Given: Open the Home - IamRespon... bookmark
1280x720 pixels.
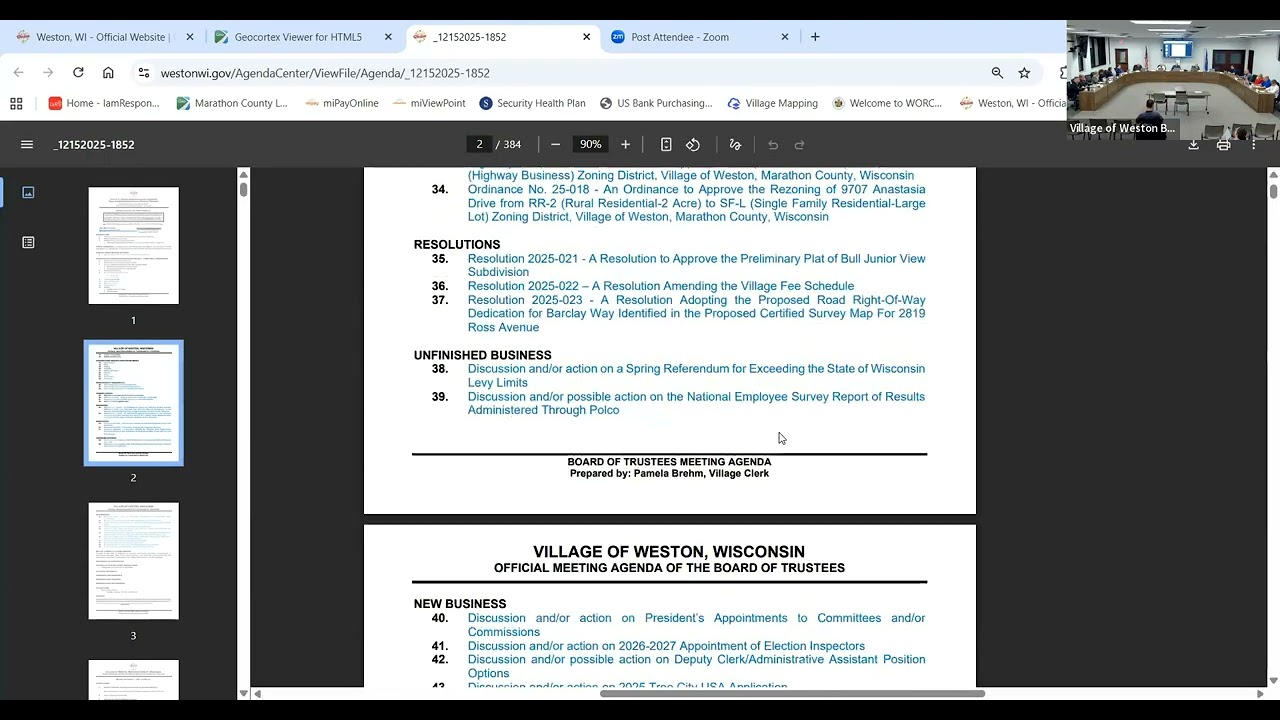Looking at the screenshot, I should point(104,103).
